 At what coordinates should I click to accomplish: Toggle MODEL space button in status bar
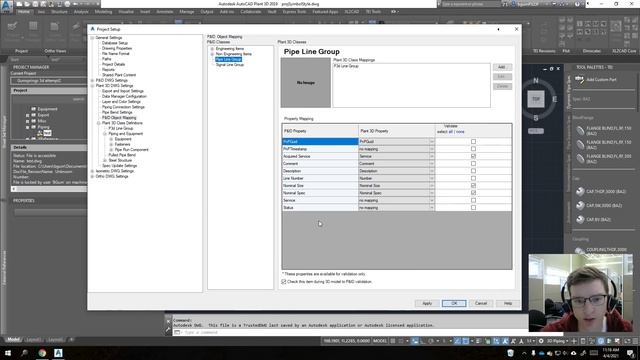pos(380,341)
